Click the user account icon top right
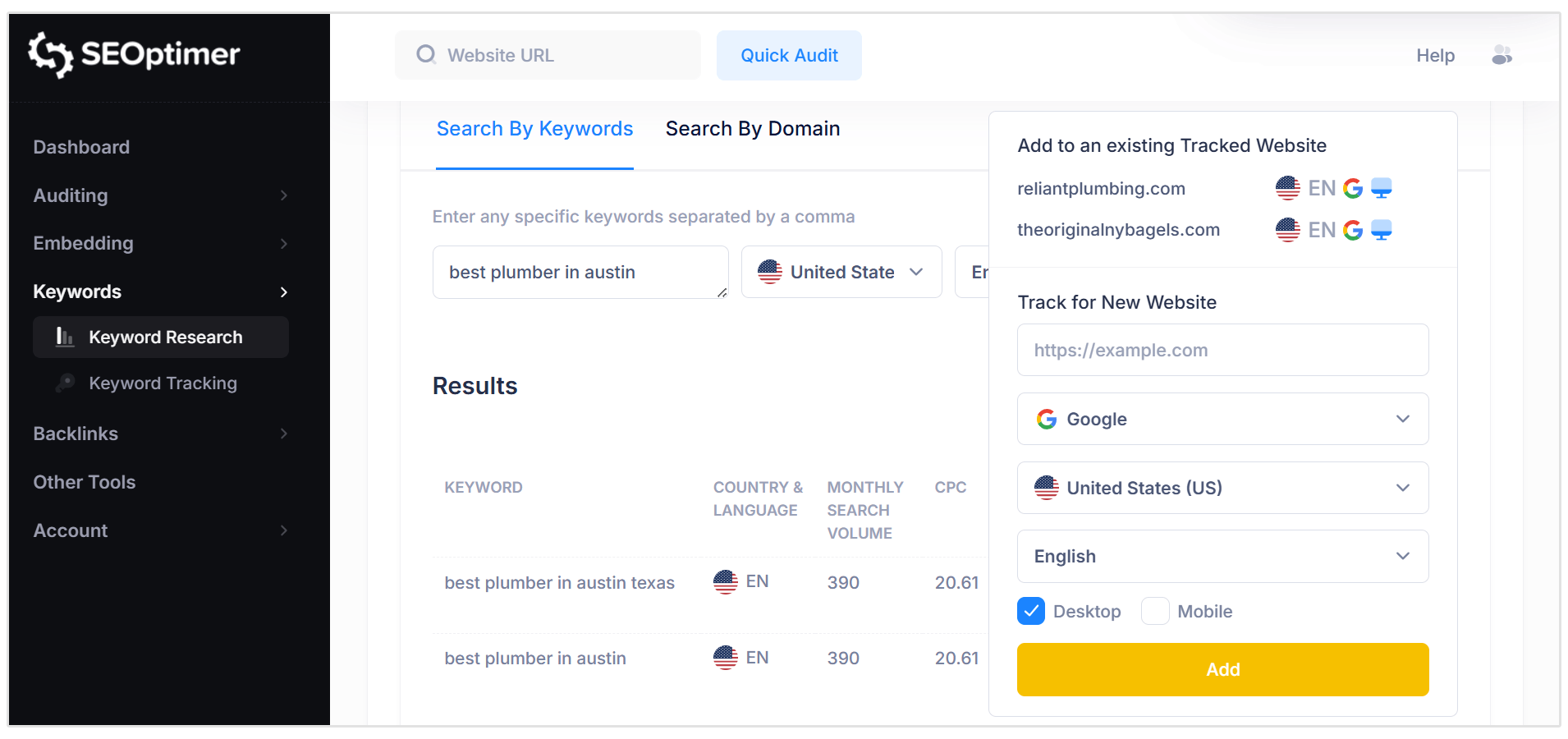Viewport: 1568px width, 739px height. 1502,54
